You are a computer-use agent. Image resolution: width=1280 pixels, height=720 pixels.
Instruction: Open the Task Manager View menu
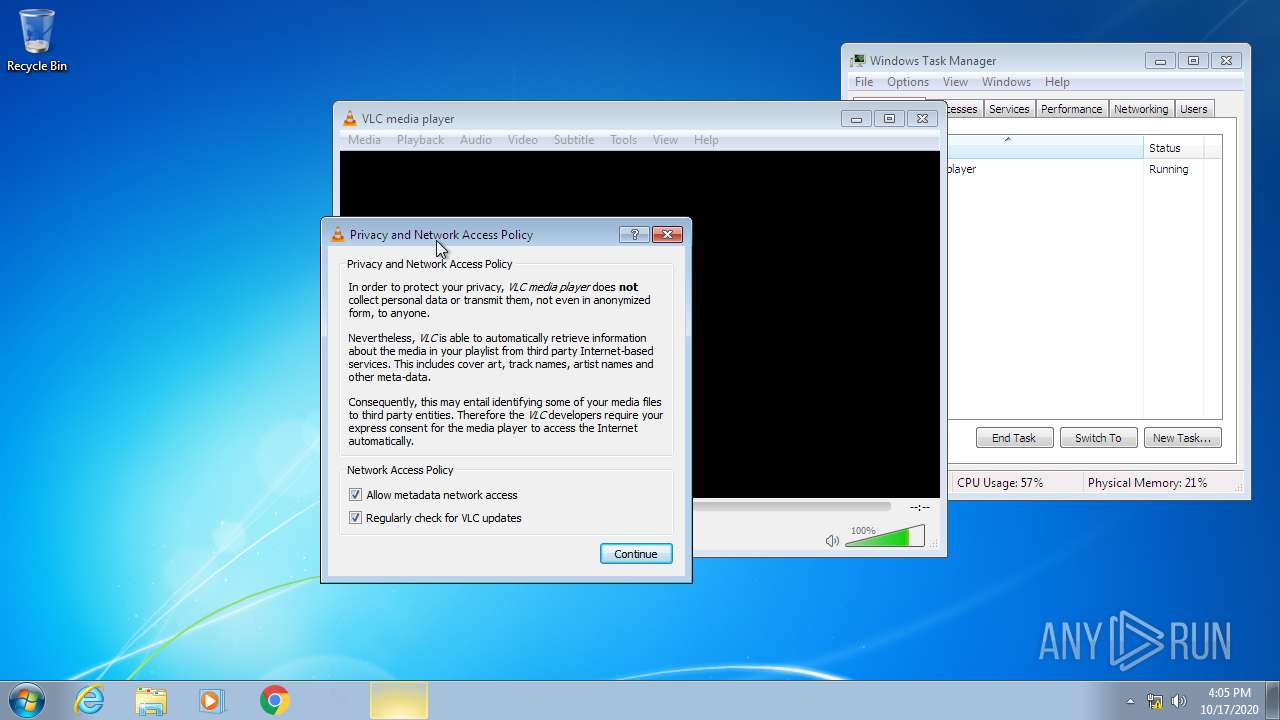pyautogui.click(x=955, y=82)
